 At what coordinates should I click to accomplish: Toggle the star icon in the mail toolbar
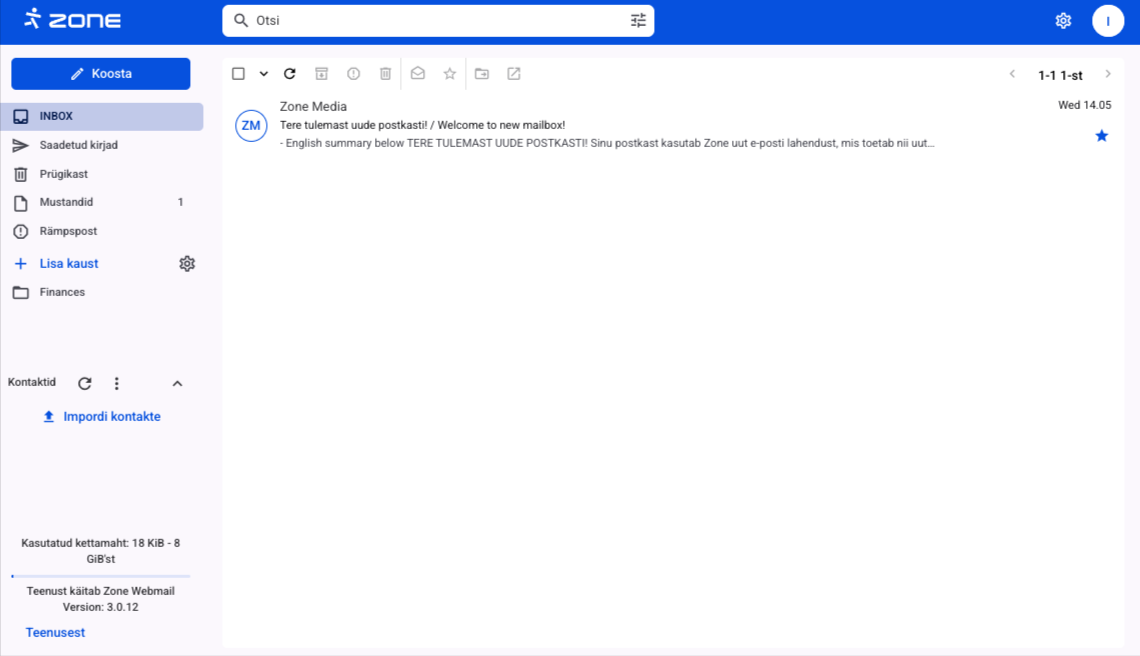tap(450, 74)
